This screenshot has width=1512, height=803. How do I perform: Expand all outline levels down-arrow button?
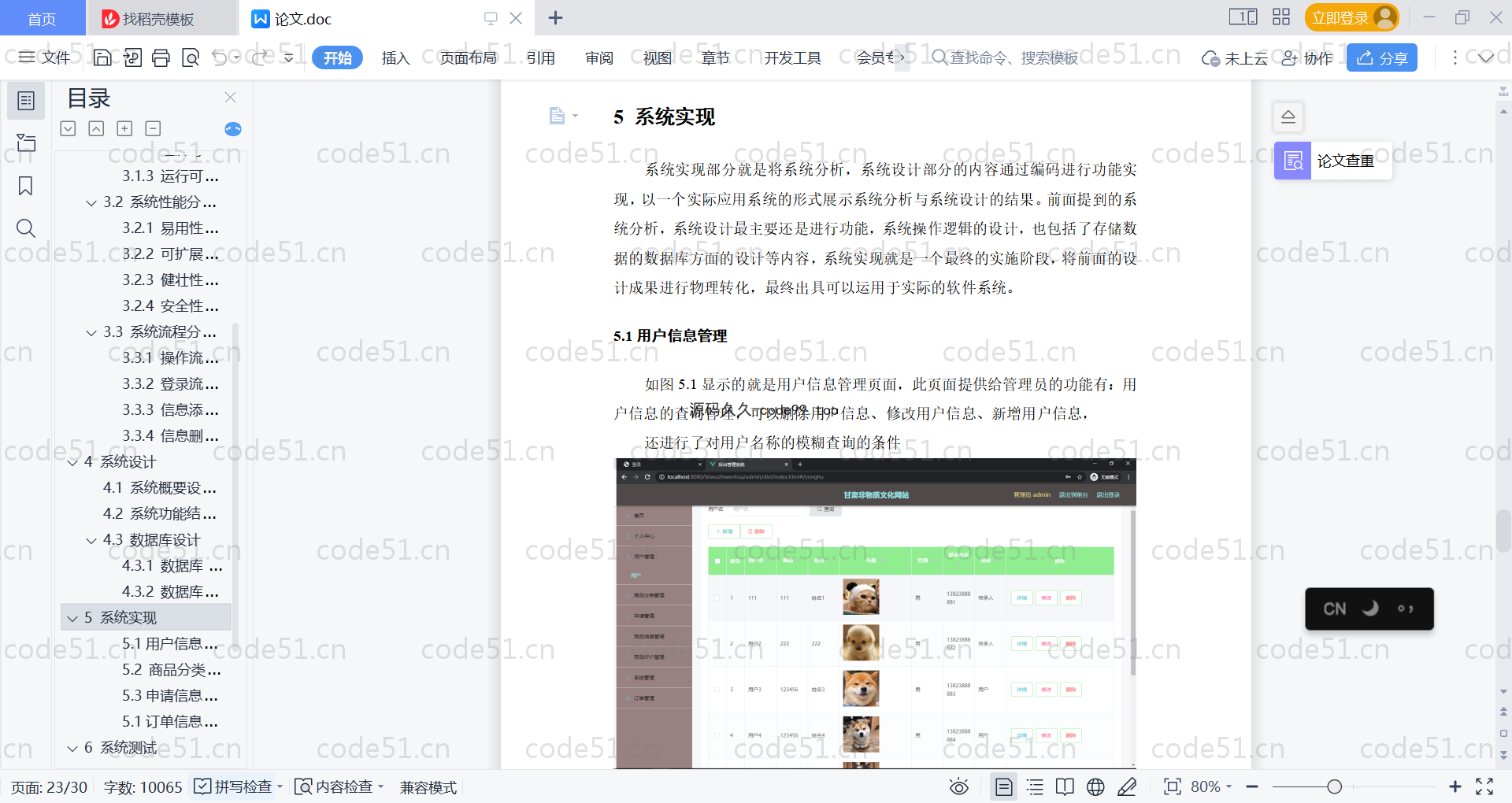coord(68,128)
